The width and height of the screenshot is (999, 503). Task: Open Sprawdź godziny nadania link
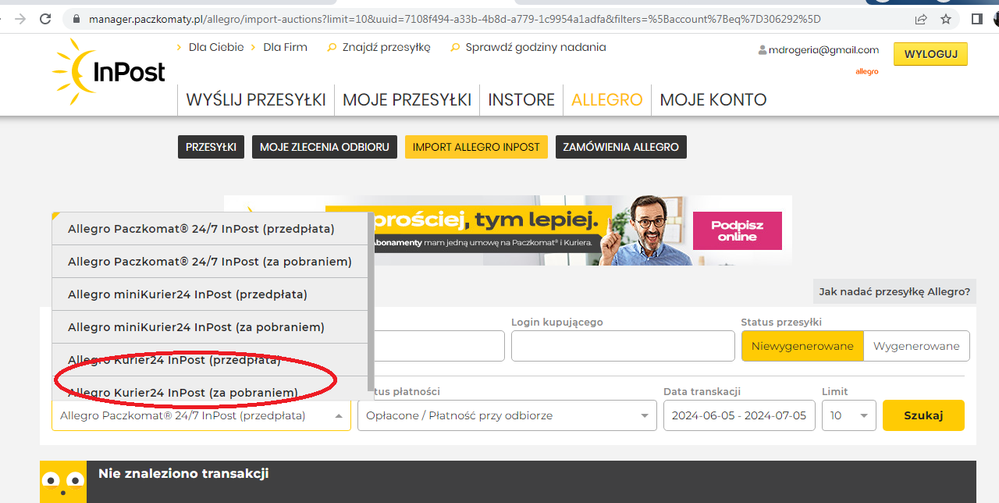pos(535,47)
